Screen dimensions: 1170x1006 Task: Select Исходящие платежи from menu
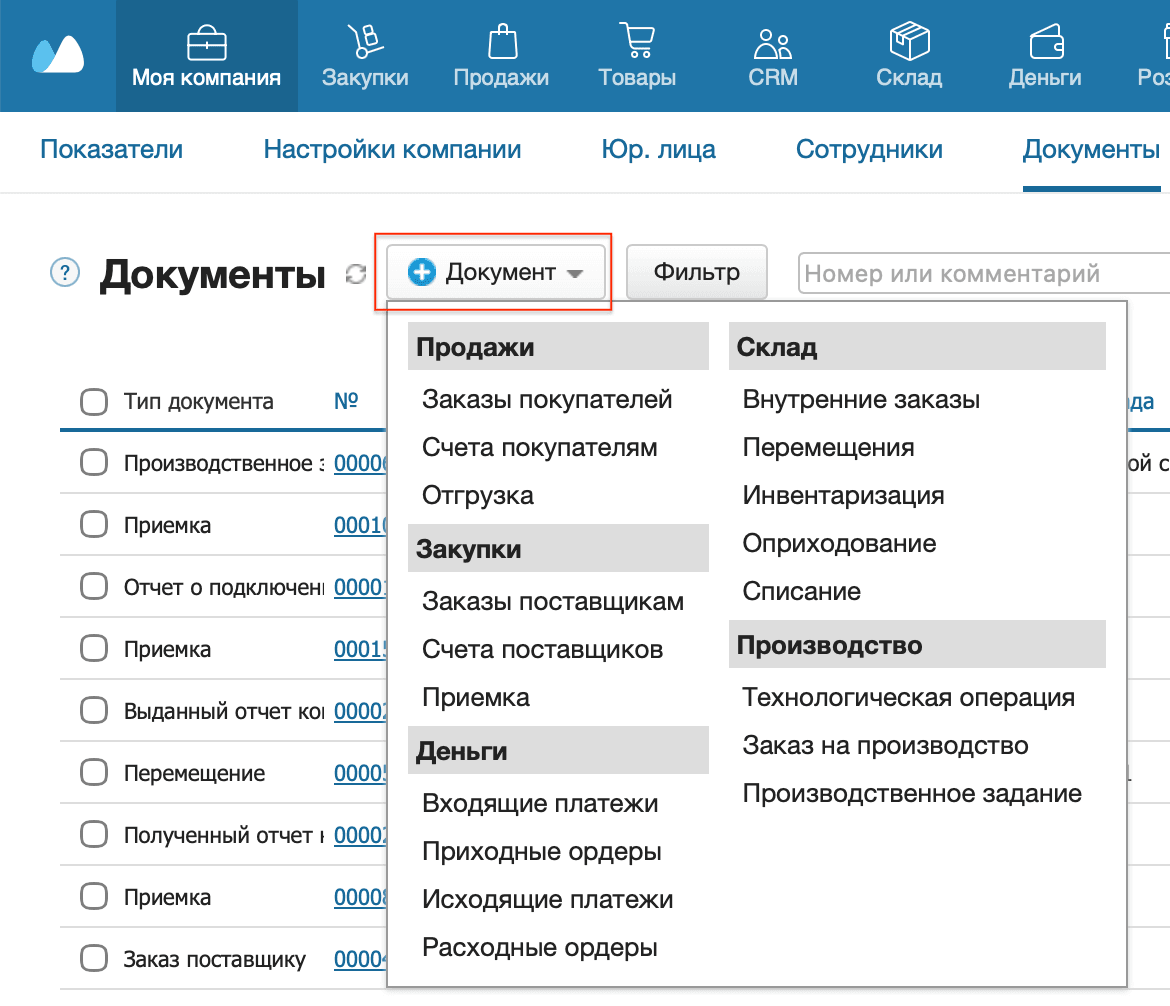point(548,899)
